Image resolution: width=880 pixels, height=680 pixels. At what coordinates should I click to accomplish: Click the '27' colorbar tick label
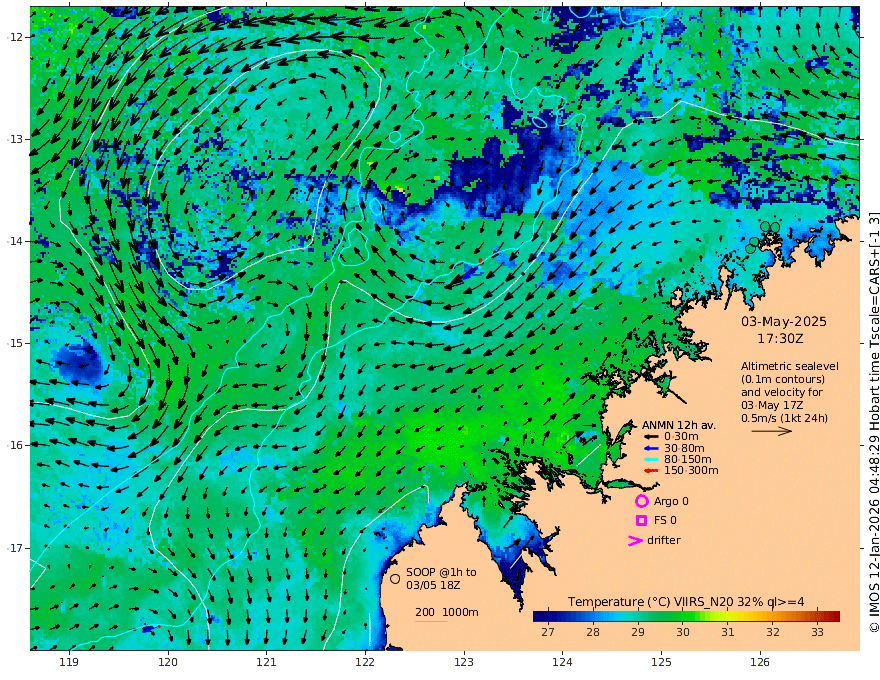[x=548, y=632]
